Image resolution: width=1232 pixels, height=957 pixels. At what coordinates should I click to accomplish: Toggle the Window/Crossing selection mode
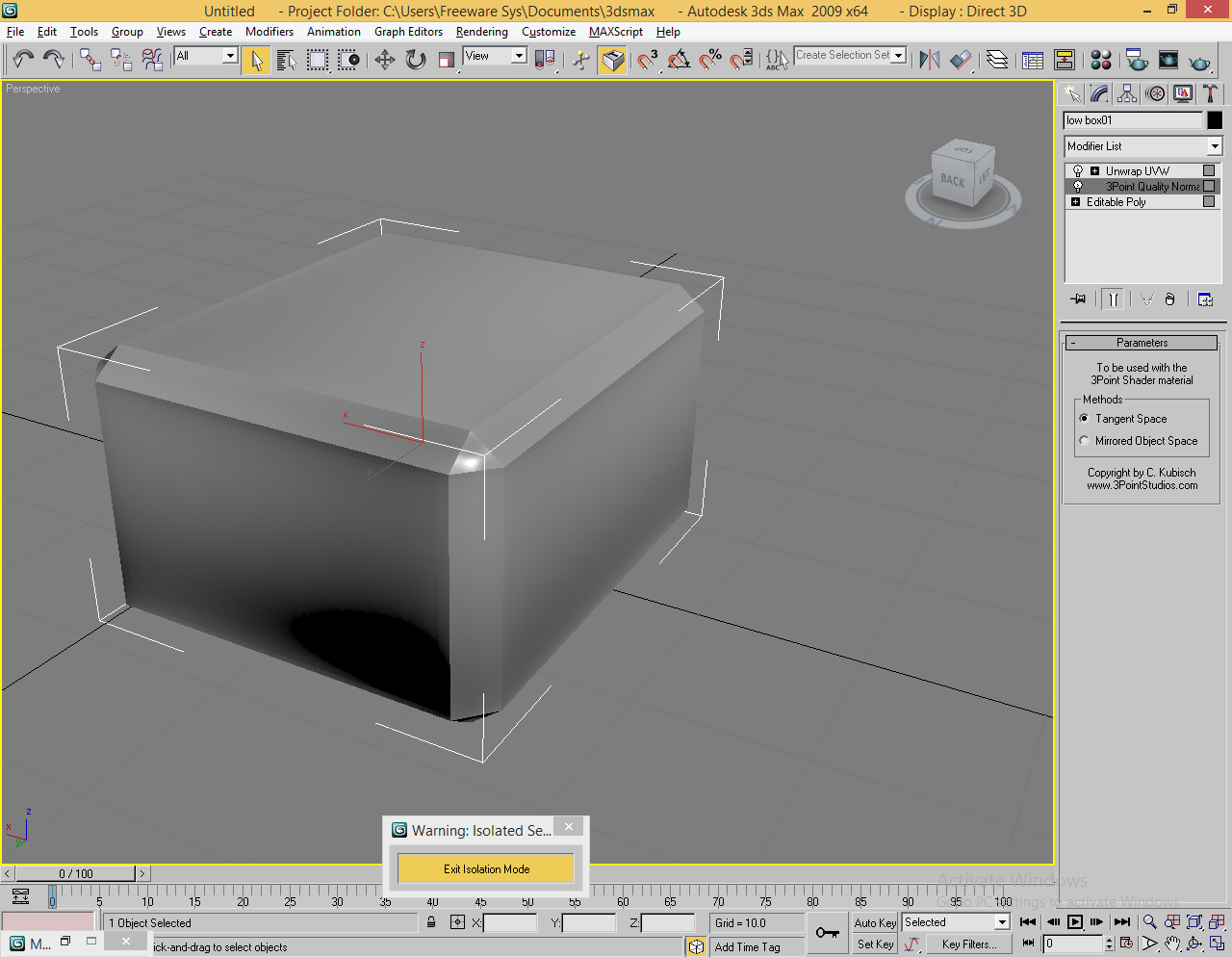coord(348,60)
